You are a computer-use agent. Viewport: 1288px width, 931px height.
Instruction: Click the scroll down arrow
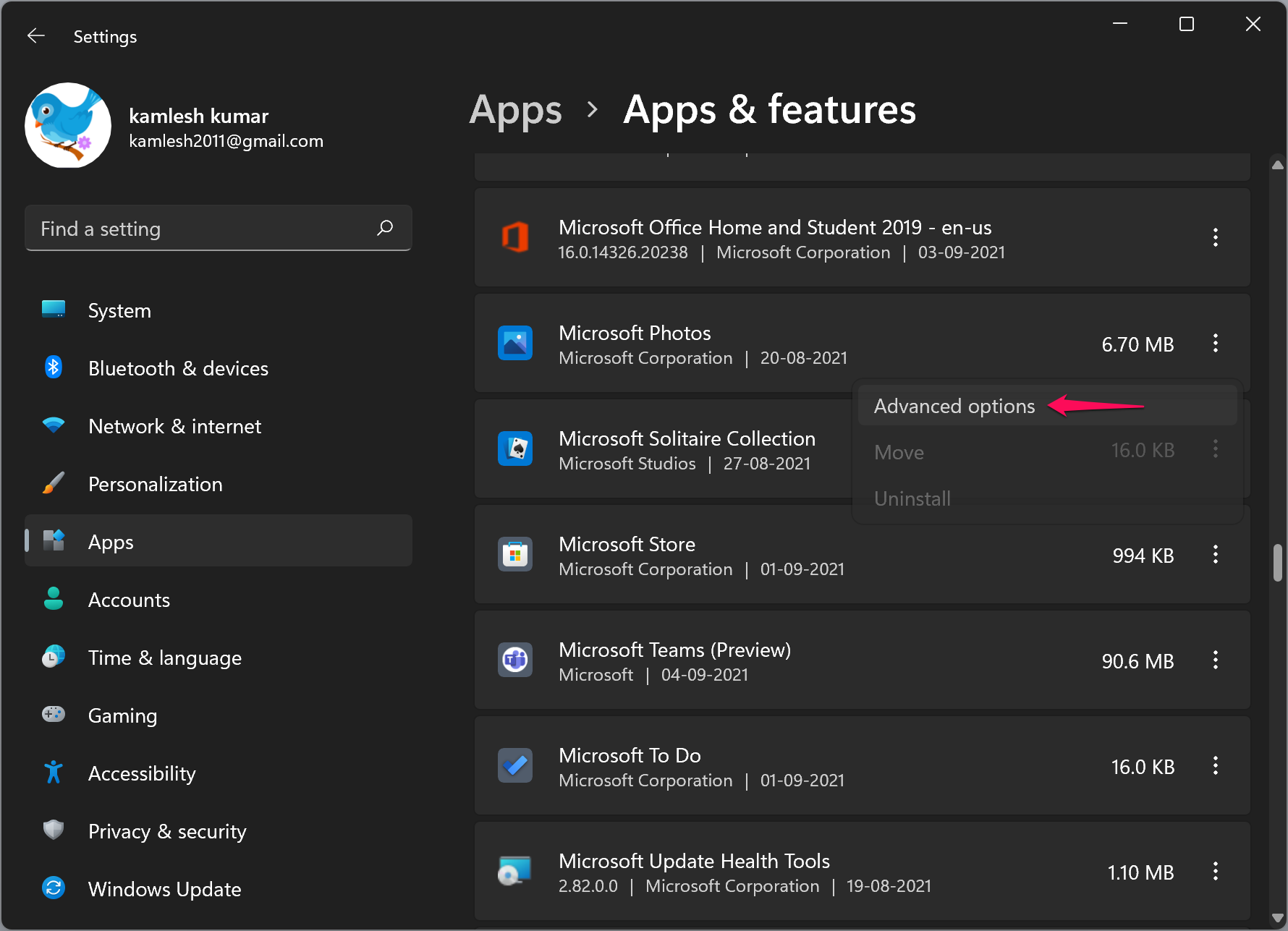[1278, 918]
